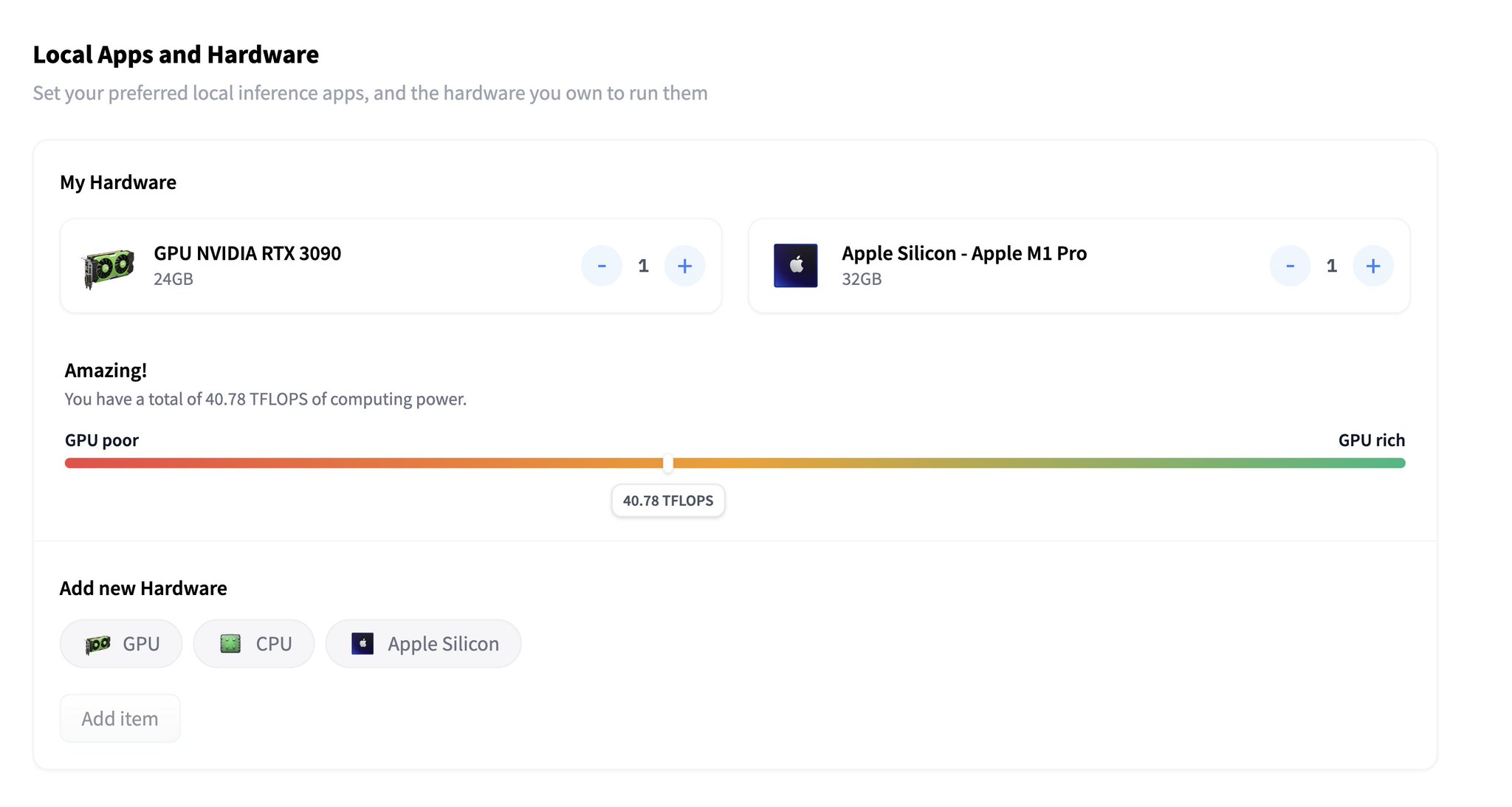Click the Amazing! heading
The image size is (1512, 807).
pyautogui.click(x=106, y=371)
